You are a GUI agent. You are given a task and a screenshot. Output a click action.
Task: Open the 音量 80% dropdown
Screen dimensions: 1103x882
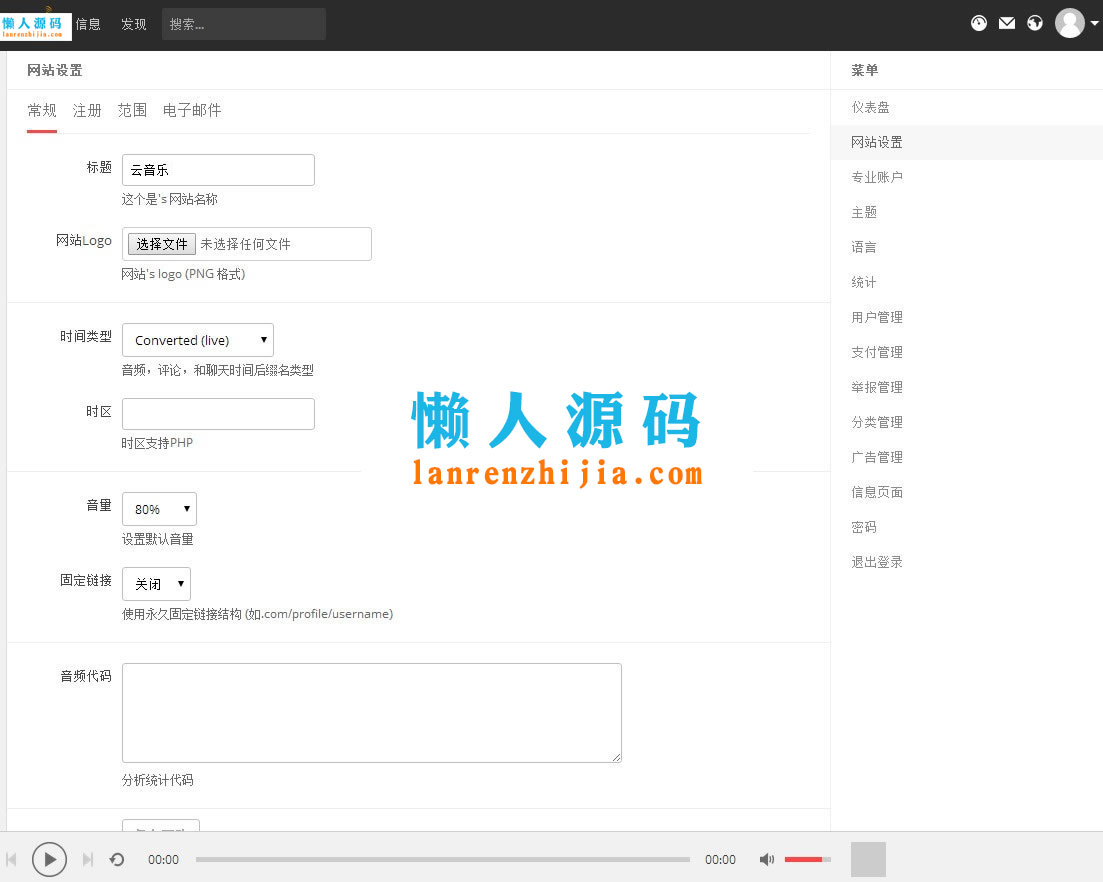[x=159, y=509]
